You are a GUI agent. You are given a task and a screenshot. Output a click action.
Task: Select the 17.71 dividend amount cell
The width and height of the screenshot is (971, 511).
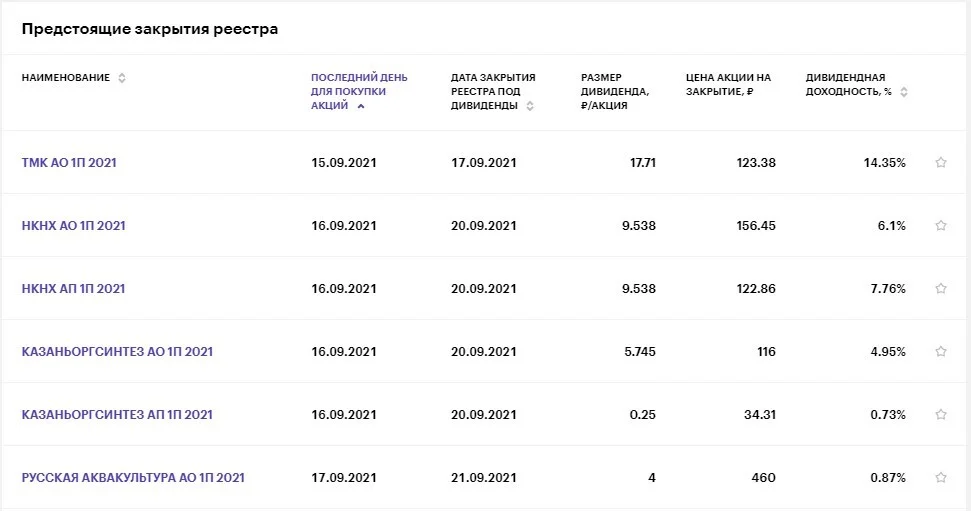[x=643, y=163]
